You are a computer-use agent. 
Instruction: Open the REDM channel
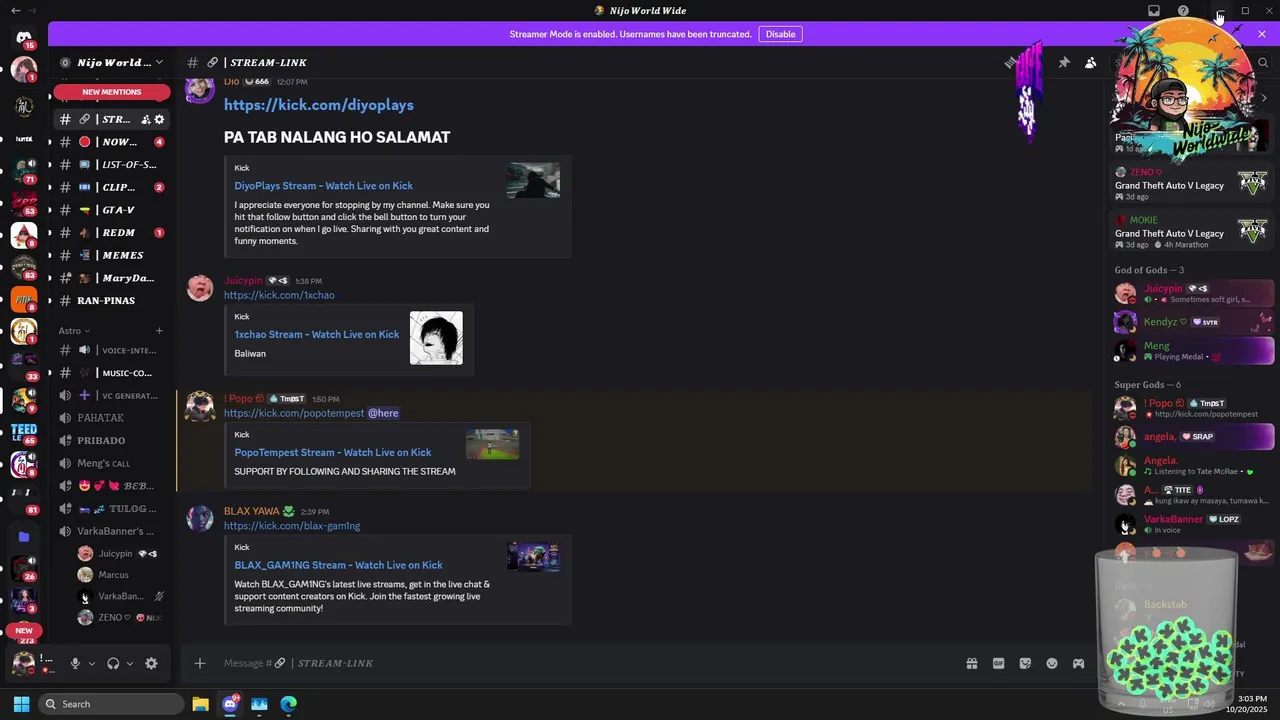(x=112, y=232)
